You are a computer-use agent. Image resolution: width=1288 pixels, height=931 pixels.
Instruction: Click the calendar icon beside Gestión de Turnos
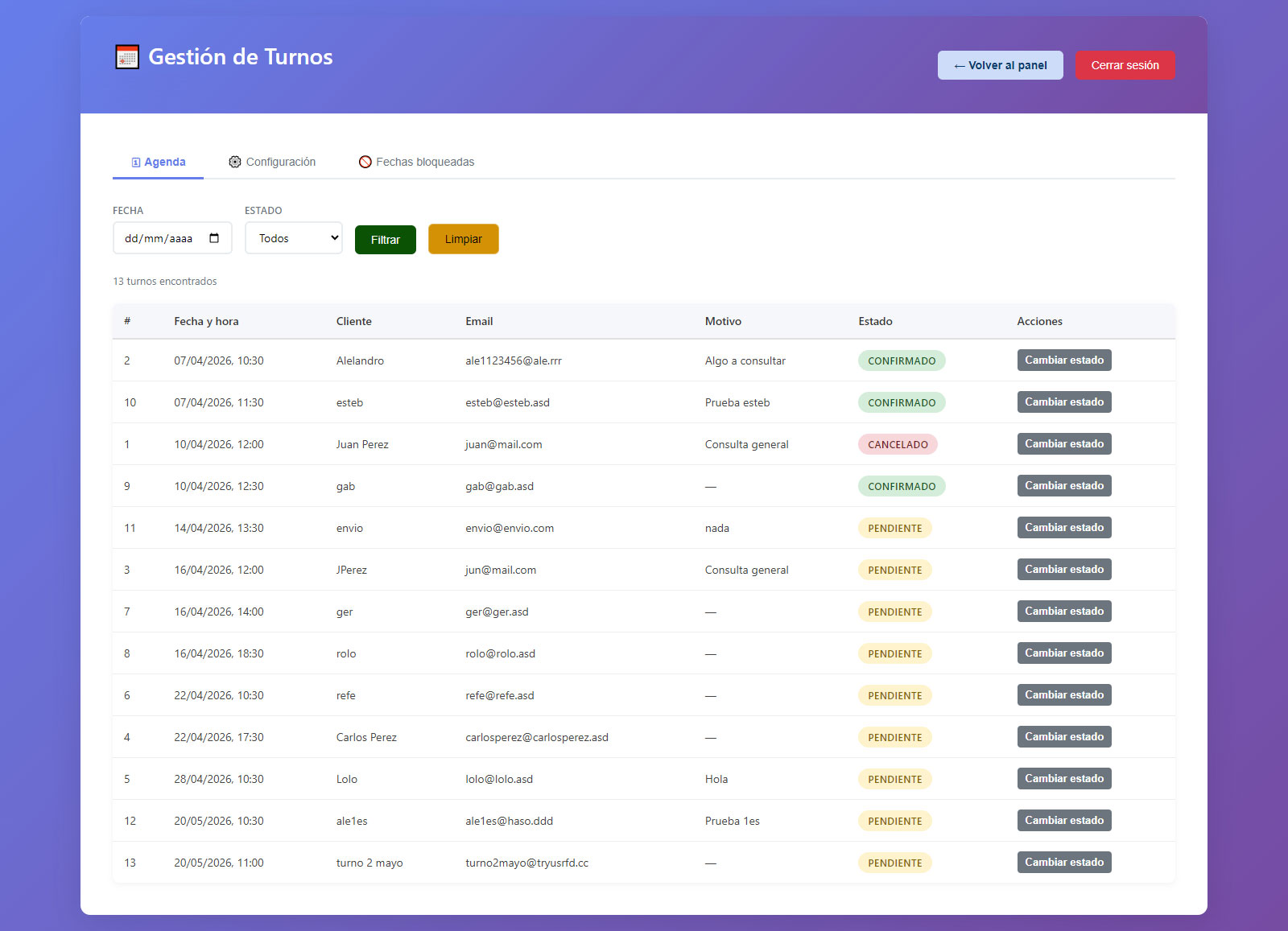[x=127, y=57]
